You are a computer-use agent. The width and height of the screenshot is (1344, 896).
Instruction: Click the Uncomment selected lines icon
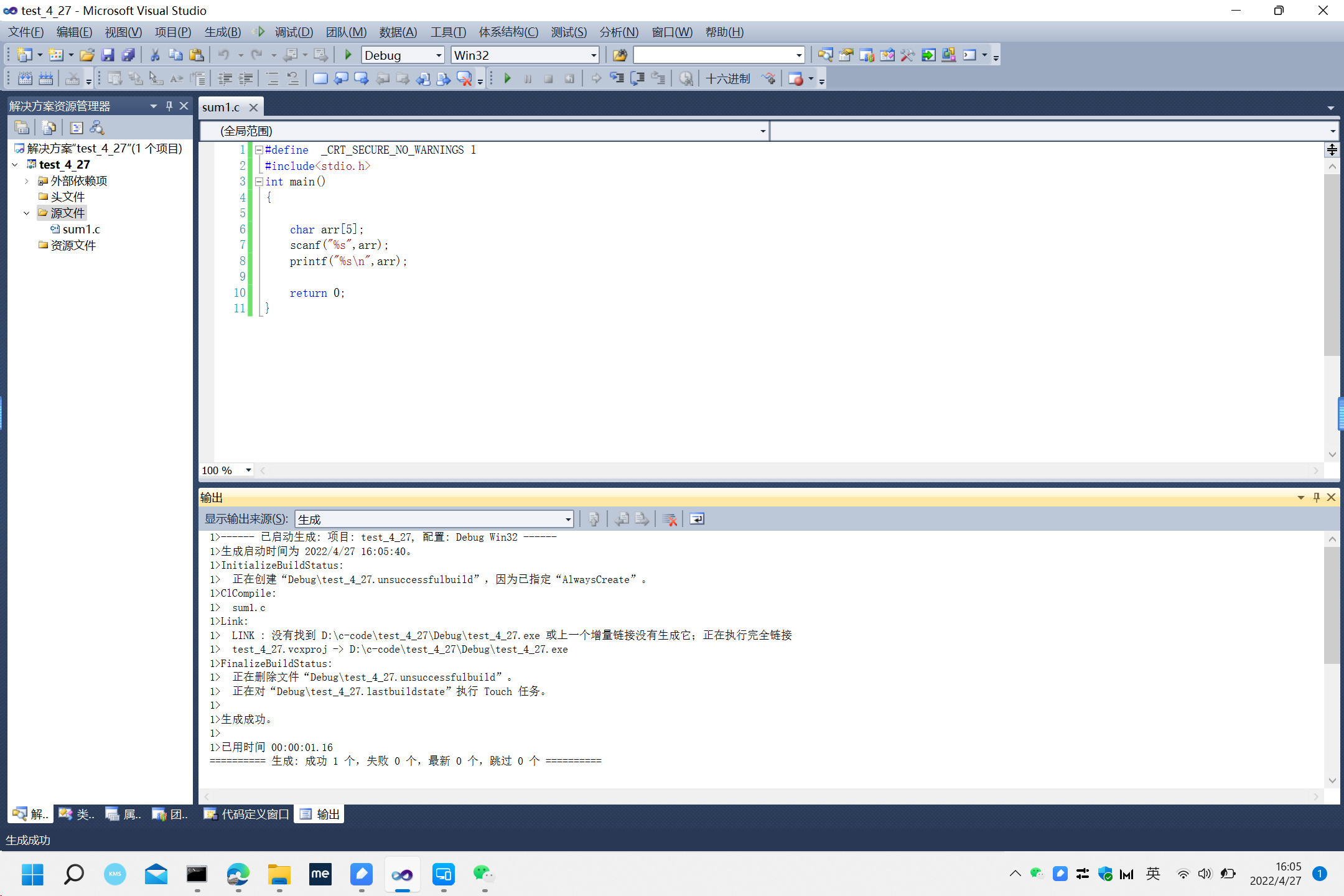293,79
